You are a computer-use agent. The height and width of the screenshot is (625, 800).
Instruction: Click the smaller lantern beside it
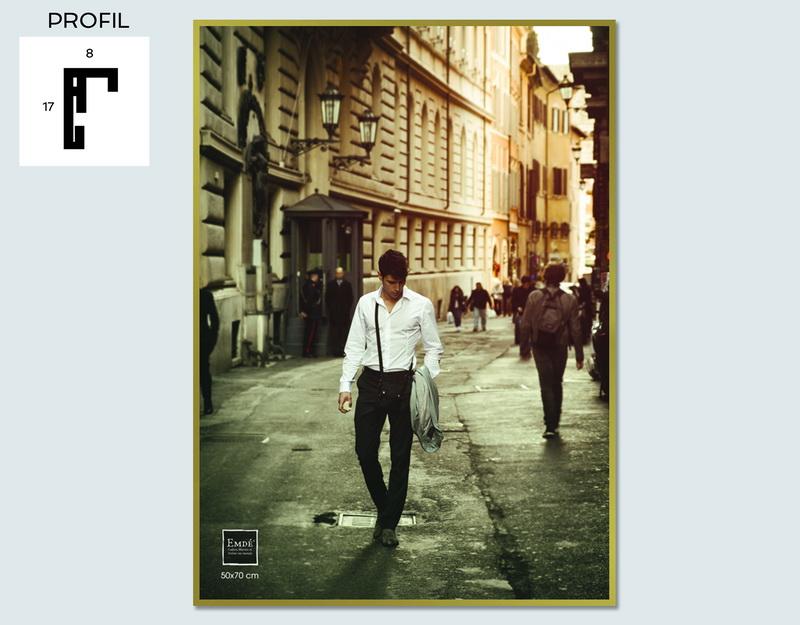click(x=368, y=131)
